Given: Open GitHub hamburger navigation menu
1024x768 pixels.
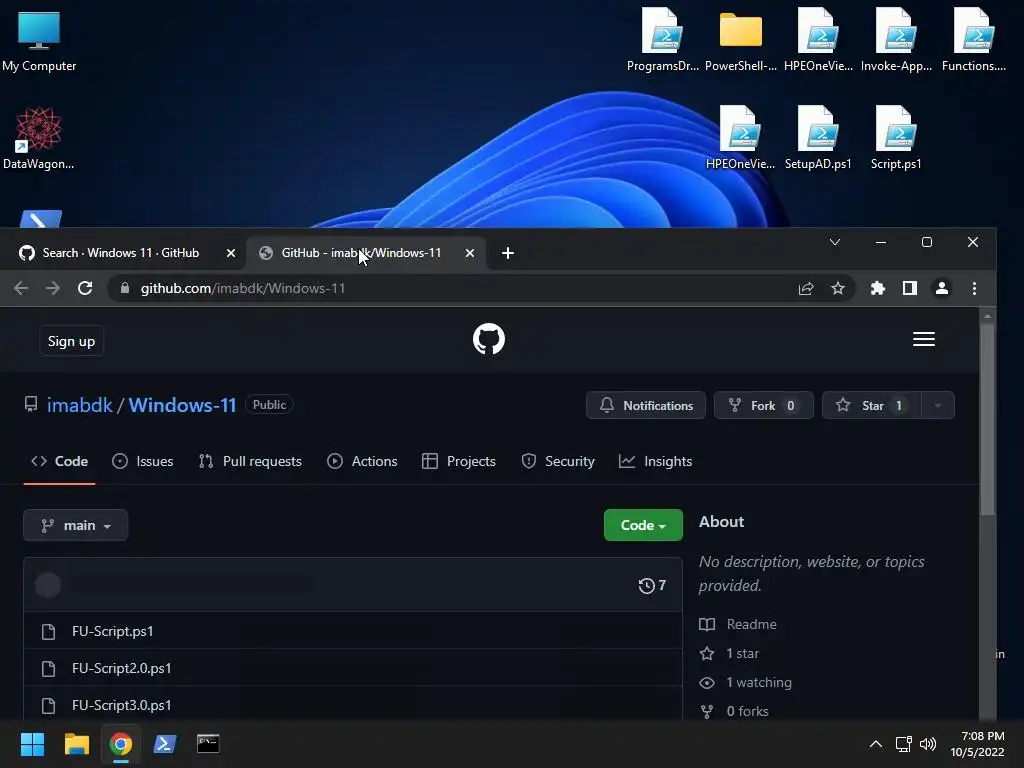Looking at the screenshot, I should (923, 339).
